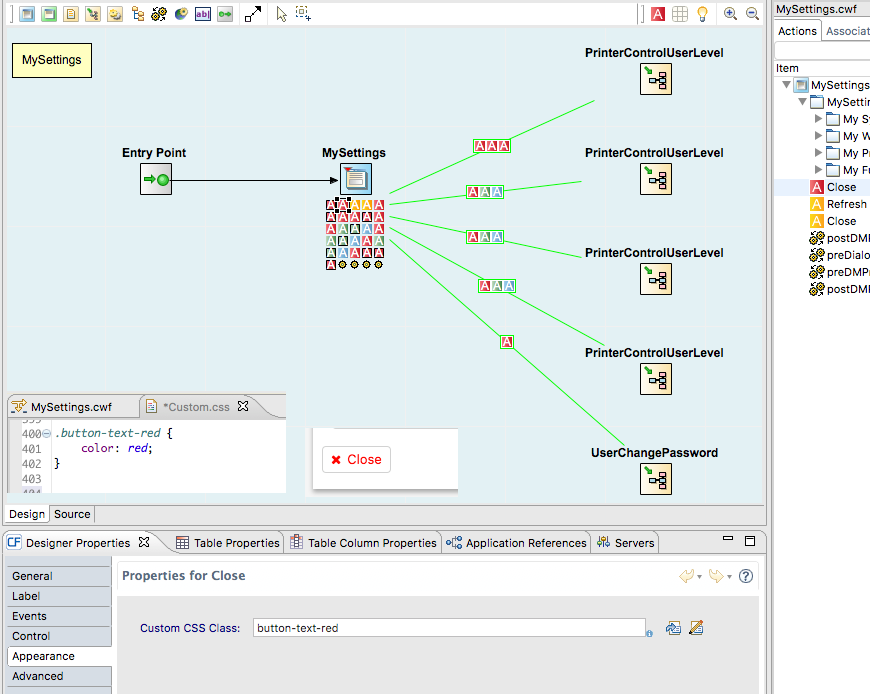Click the double gears toolbar icon
Image resolution: width=870 pixels, height=694 pixels.
(159, 14)
